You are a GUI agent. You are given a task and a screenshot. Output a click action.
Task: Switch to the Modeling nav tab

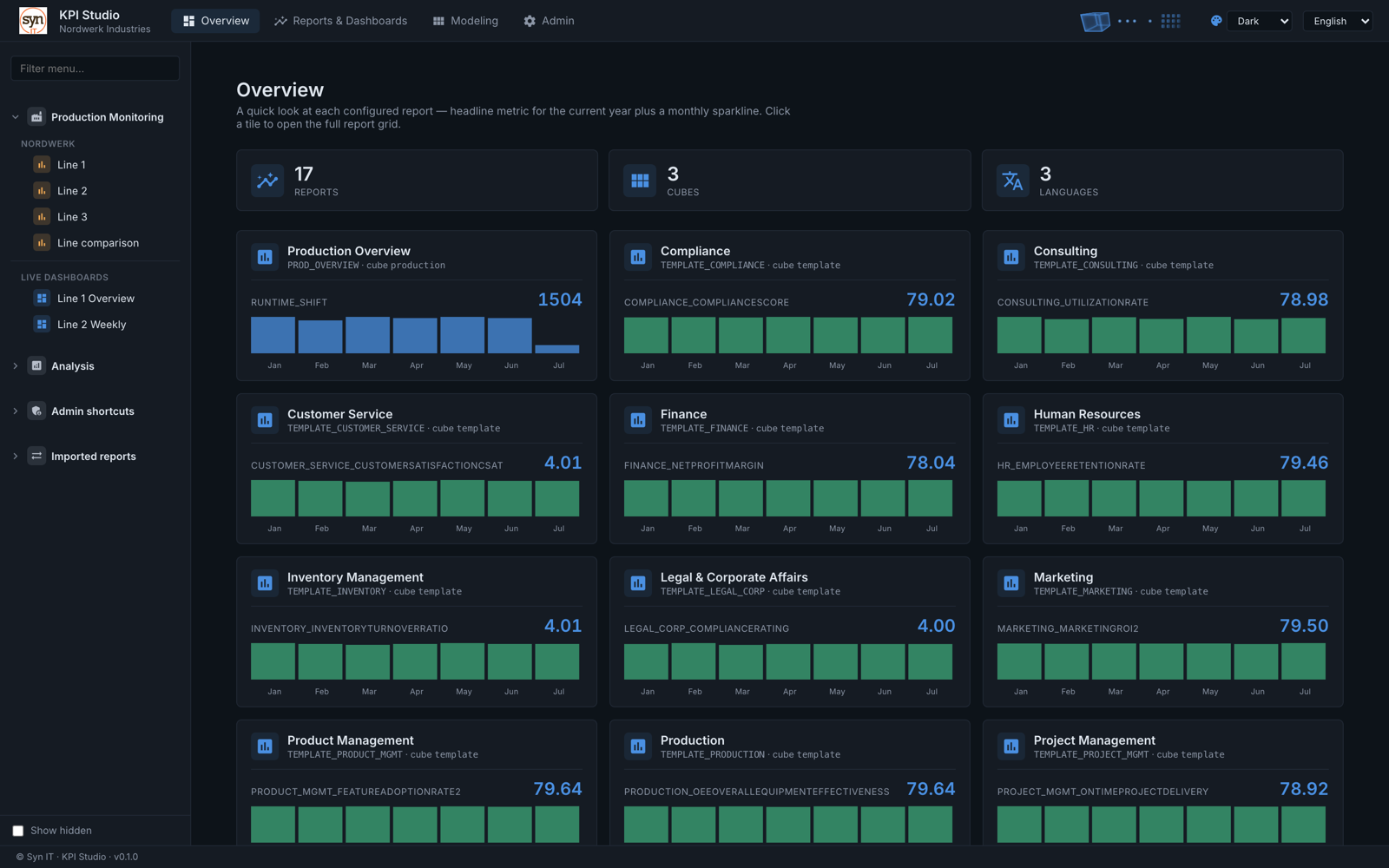(x=465, y=21)
